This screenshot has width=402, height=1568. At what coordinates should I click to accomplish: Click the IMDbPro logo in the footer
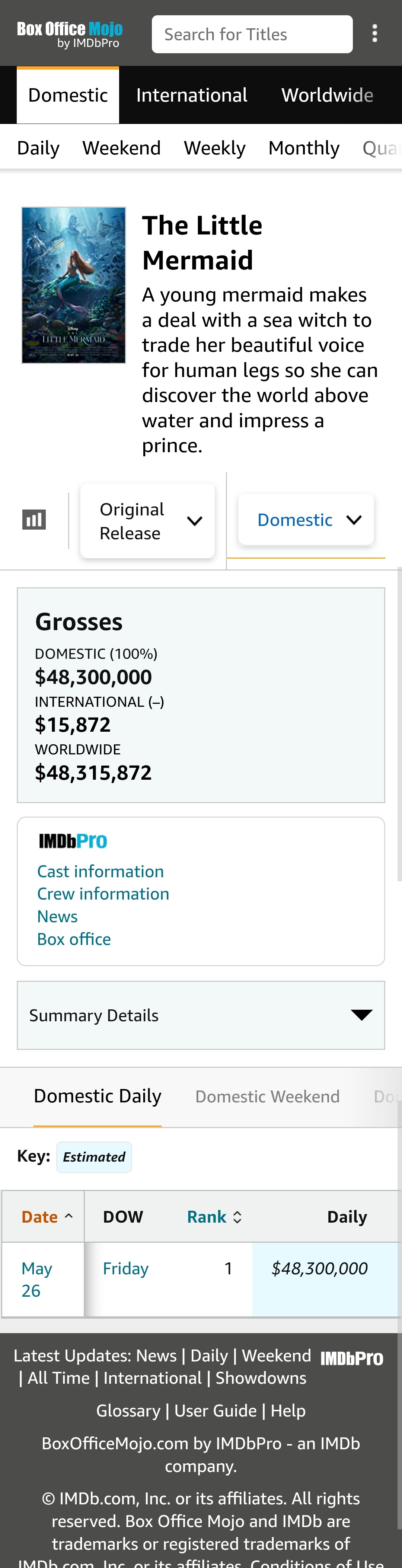(x=351, y=1358)
